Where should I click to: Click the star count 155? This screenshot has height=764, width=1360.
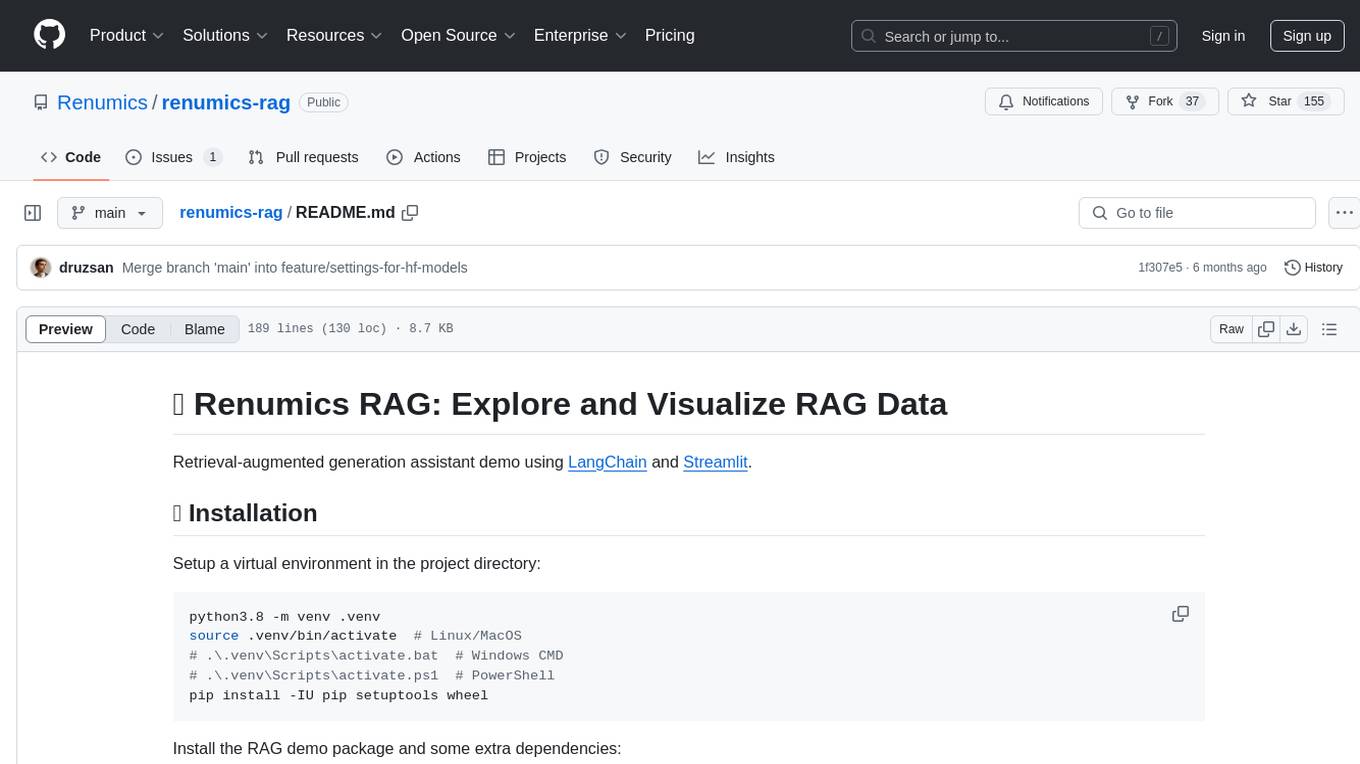(1314, 102)
